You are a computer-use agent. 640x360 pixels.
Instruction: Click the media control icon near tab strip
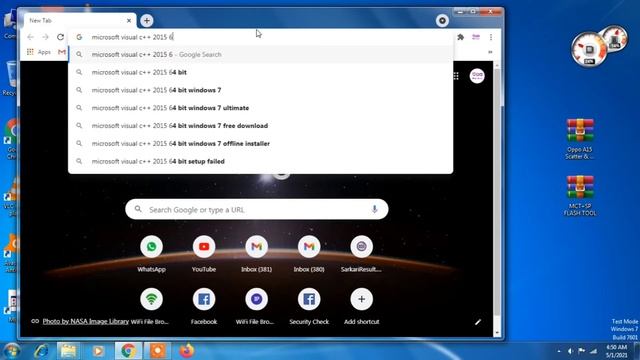(442, 20)
